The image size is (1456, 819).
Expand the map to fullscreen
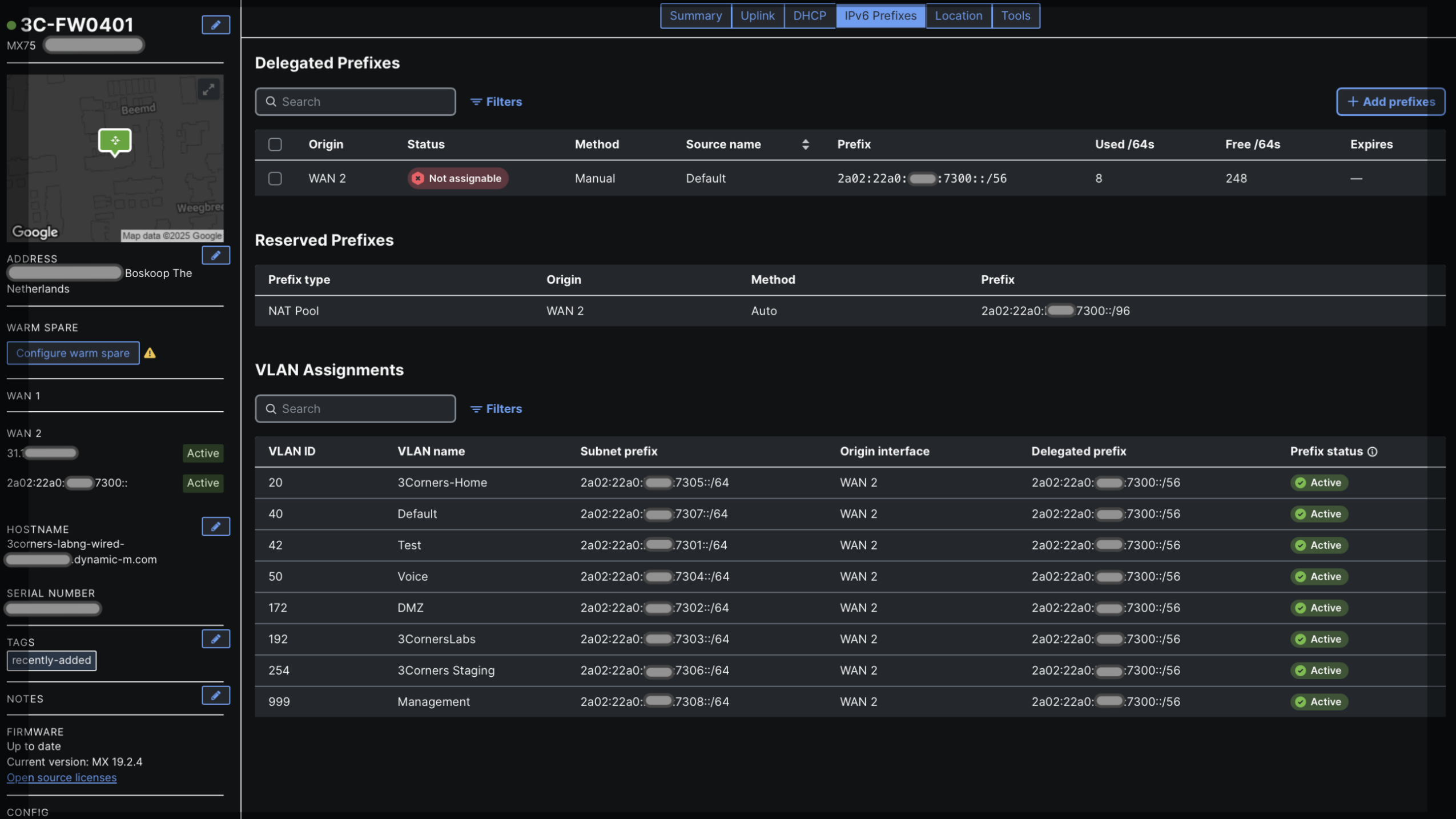[x=208, y=90]
